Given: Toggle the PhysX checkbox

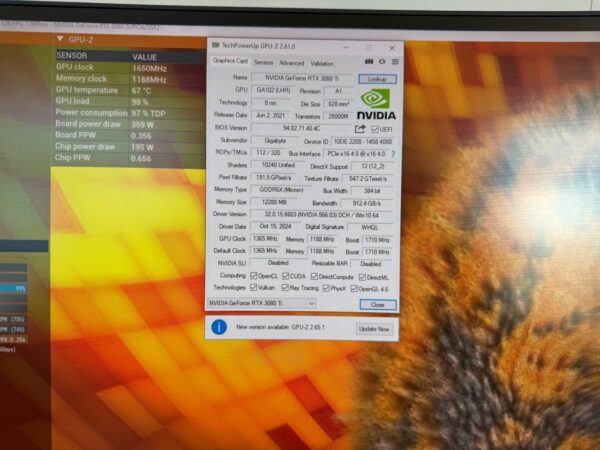Looking at the screenshot, I should pyautogui.click(x=326, y=288).
